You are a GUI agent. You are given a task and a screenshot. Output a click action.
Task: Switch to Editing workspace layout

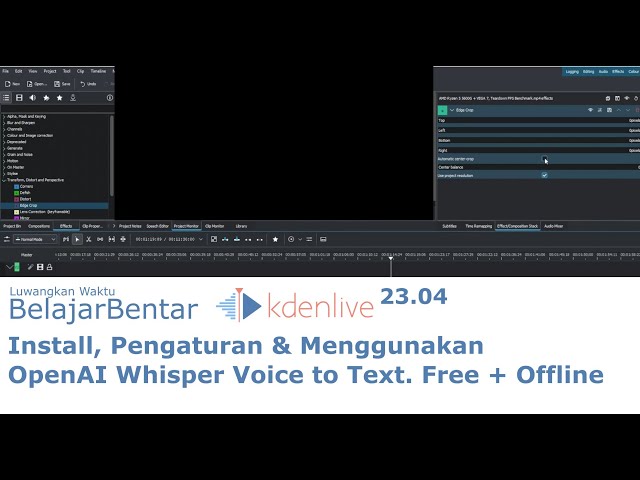[588, 71]
